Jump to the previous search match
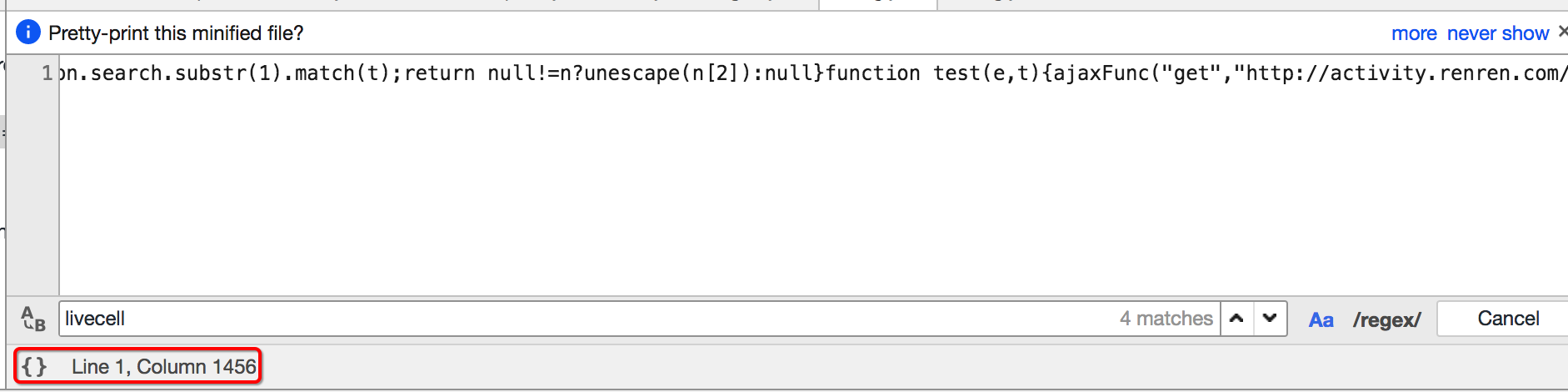 (1236, 319)
